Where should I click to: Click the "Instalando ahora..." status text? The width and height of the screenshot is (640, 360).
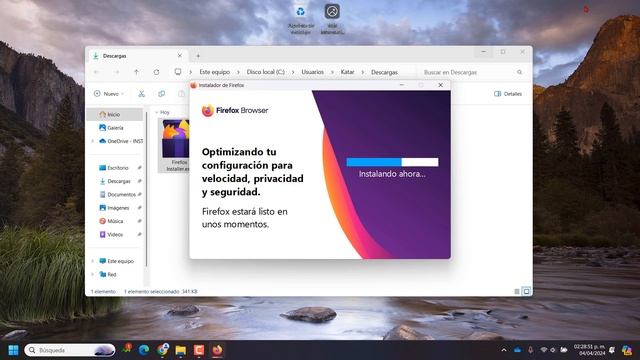pyautogui.click(x=392, y=174)
